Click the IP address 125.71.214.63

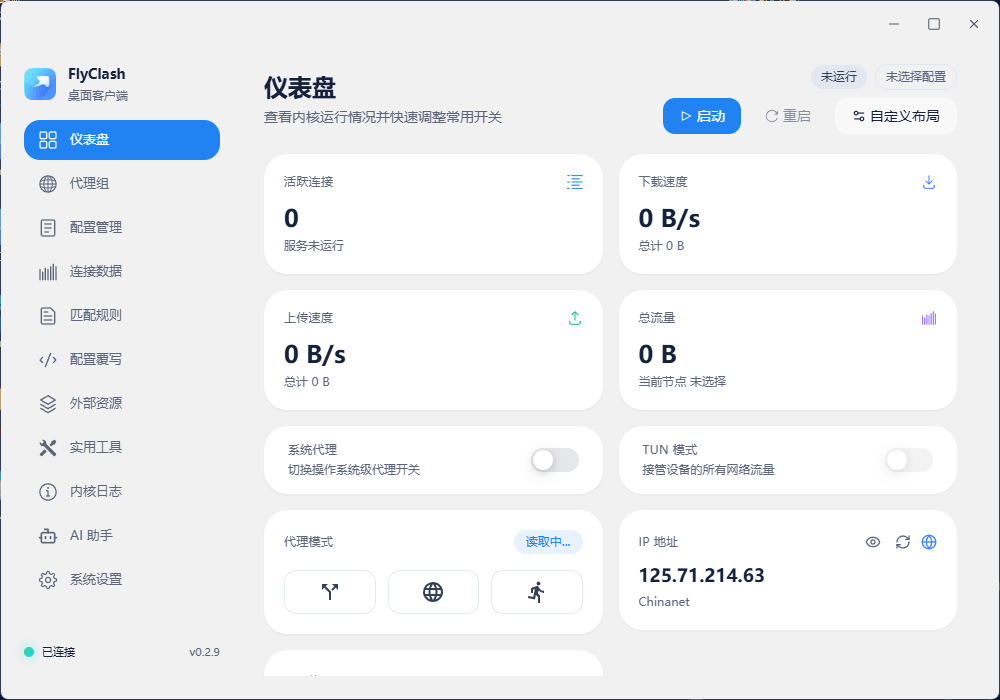click(x=702, y=576)
